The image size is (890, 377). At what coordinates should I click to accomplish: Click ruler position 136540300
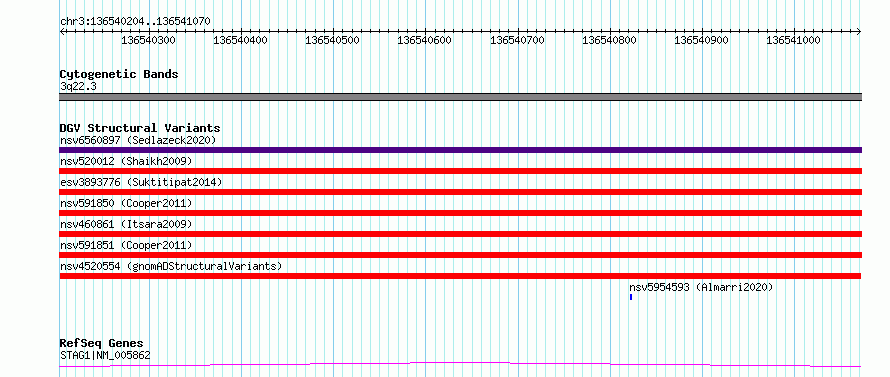[149, 40]
